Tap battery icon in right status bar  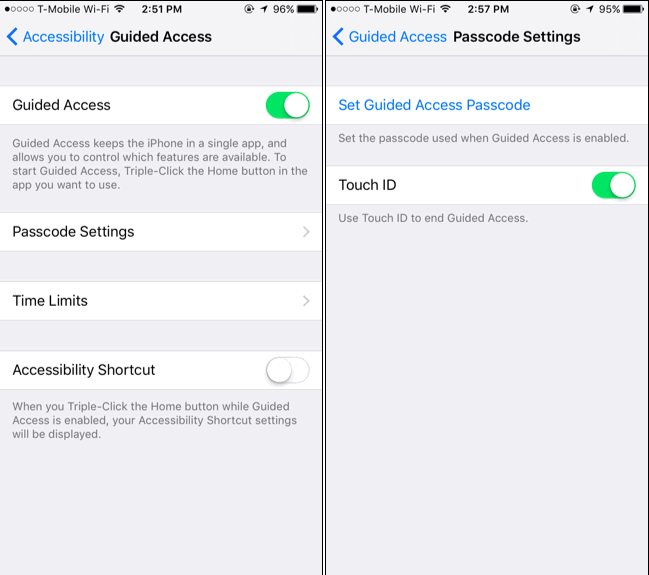pos(633,9)
